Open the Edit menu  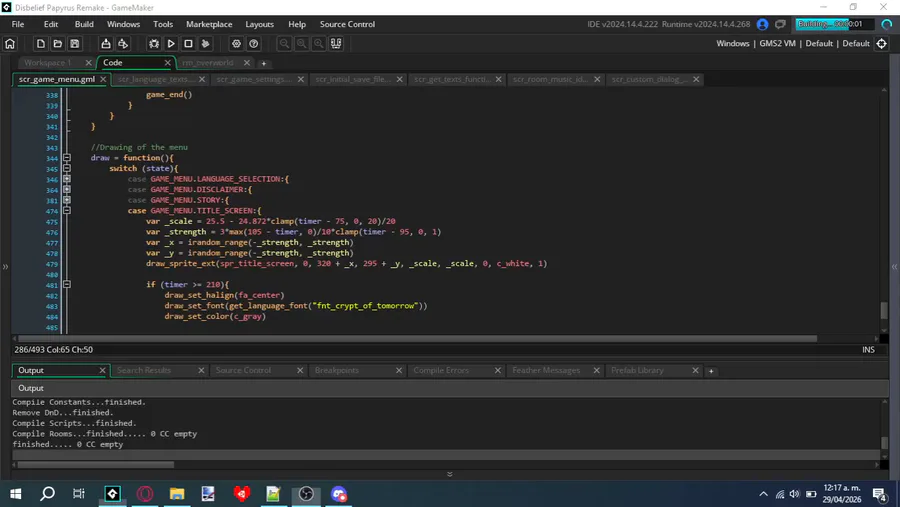click(51, 24)
